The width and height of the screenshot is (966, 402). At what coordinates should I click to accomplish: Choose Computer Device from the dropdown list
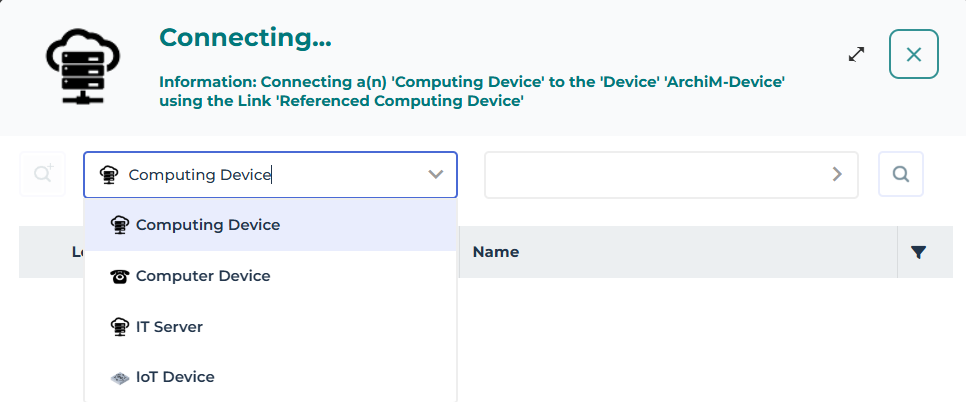pyautogui.click(x=203, y=276)
